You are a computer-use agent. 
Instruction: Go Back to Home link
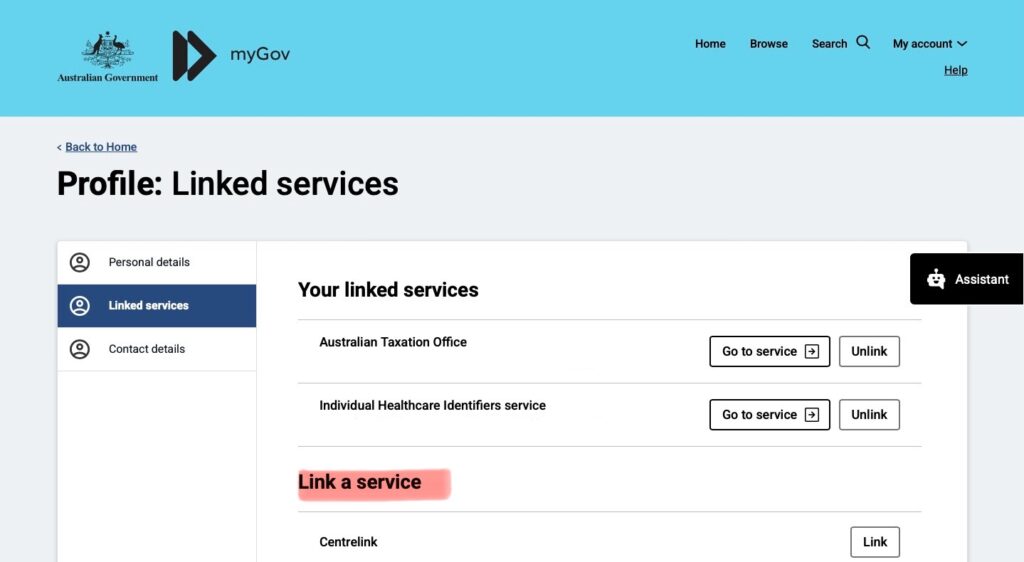point(101,147)
